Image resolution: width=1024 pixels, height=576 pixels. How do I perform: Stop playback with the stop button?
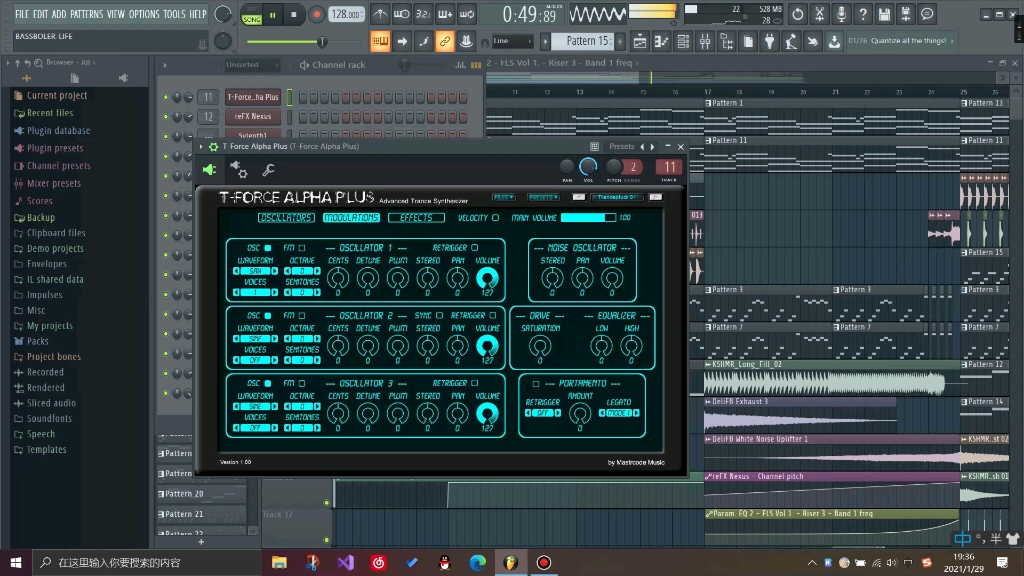point(294,14)
